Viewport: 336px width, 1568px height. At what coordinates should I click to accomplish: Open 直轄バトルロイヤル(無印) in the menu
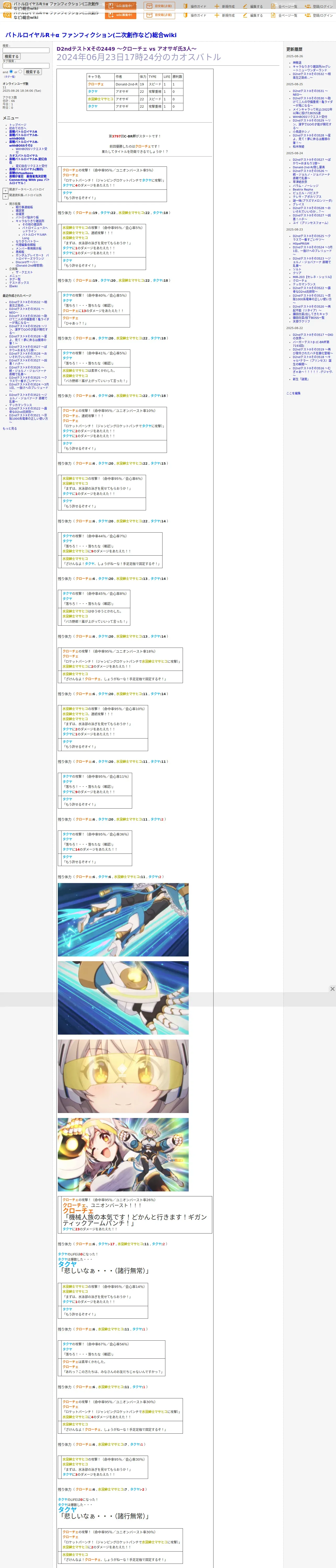click(26, 169)
